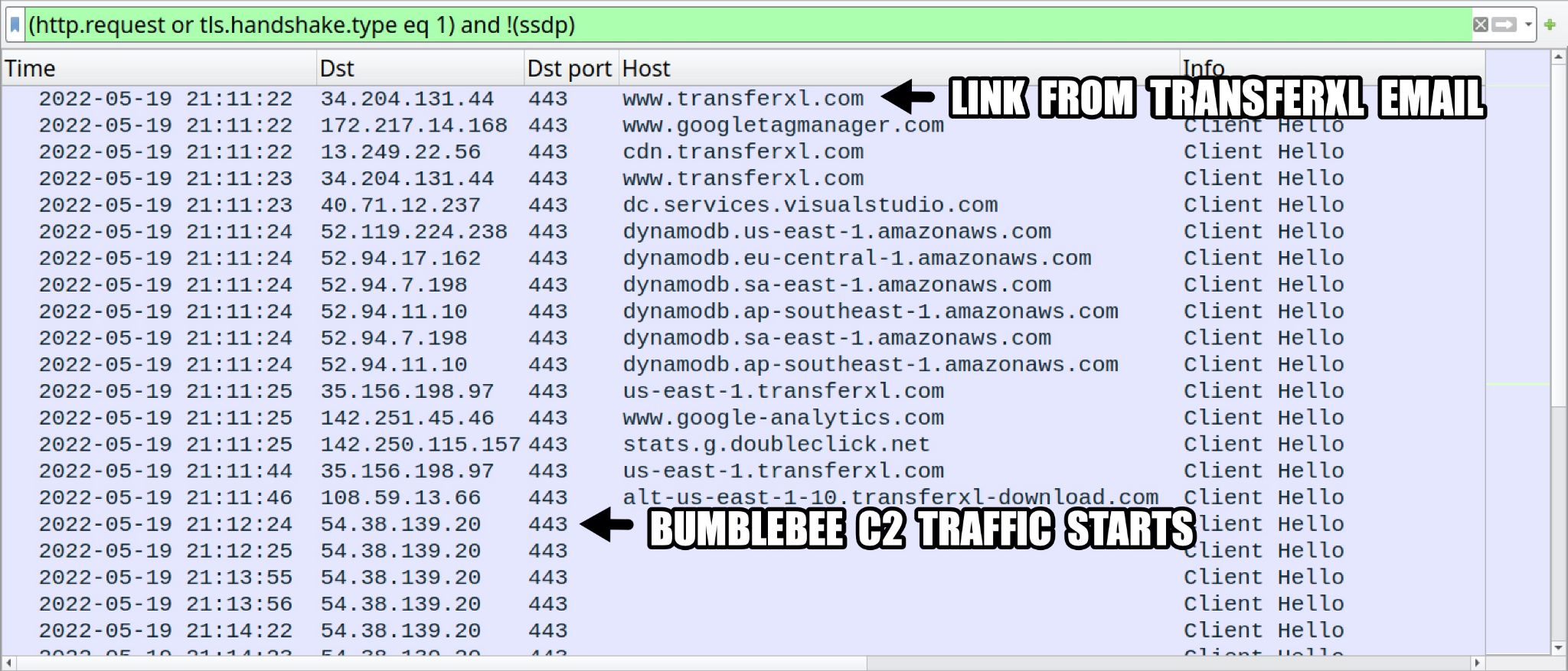Click destination IP 172.217.14.168
This screenshot has height=671, width=1568.
coord(413,125)
